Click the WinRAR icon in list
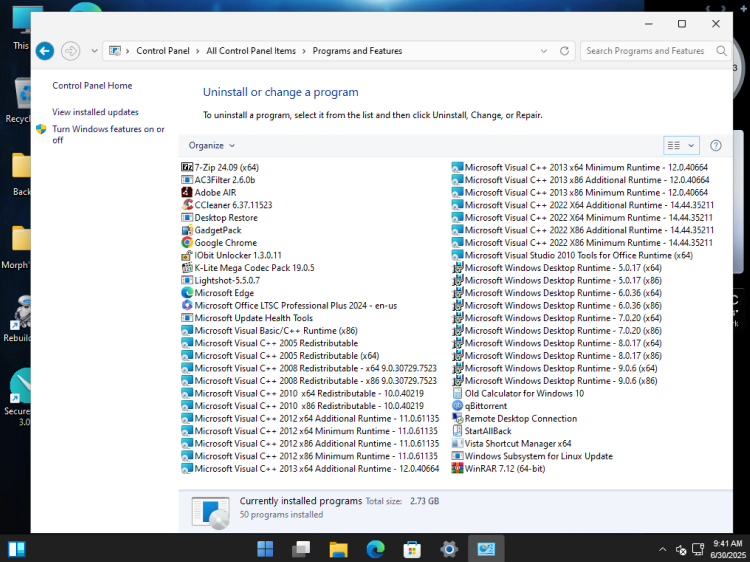 [x=457, y=469]
